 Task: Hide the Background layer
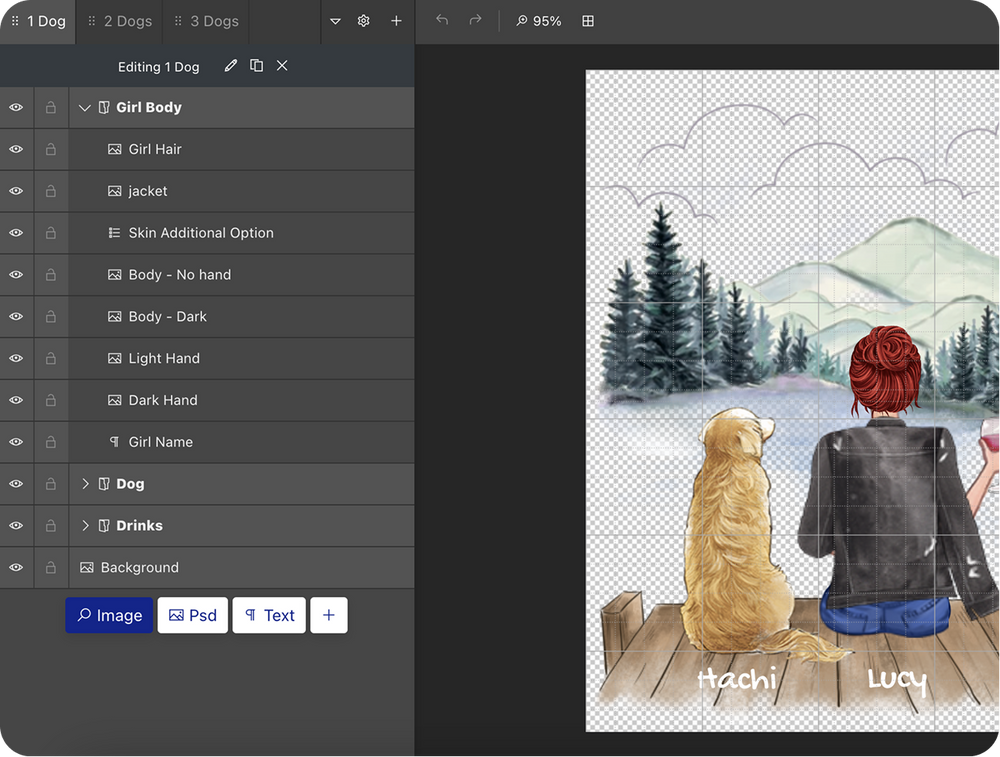(x=16, y=567)
